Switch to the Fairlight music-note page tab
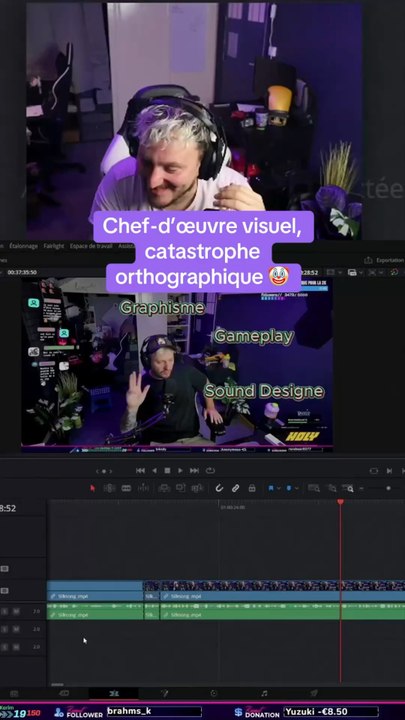Screen dimensions: 405x720 264,693
